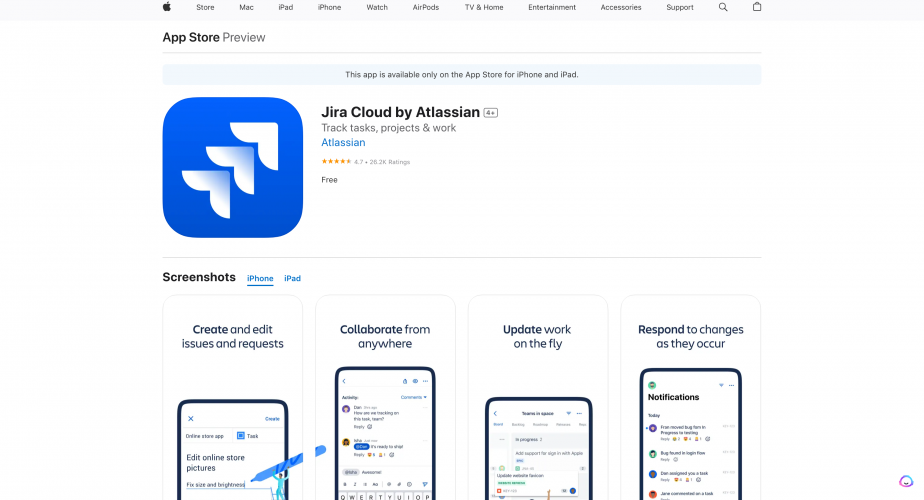Open the iPad nav menu

pos(286,8)
